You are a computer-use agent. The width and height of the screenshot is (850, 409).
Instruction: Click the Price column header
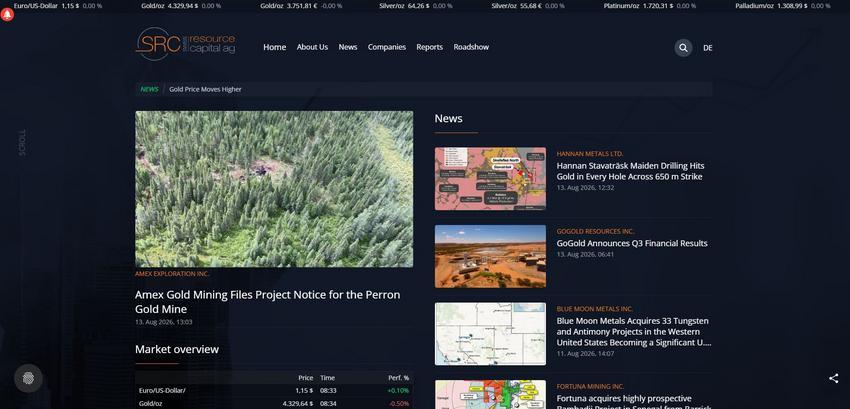point(306,378)
